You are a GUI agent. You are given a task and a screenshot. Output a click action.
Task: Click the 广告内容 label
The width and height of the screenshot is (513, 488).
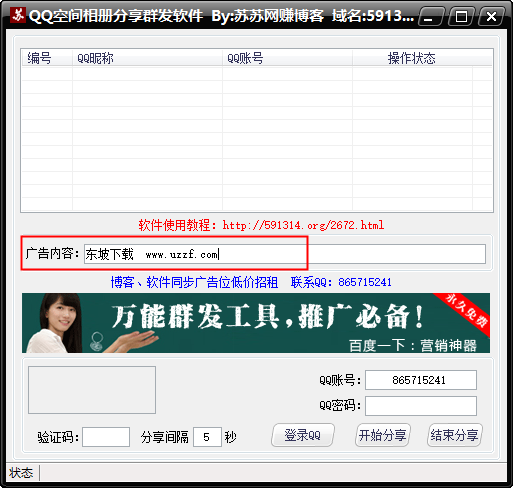pos(52,254)
